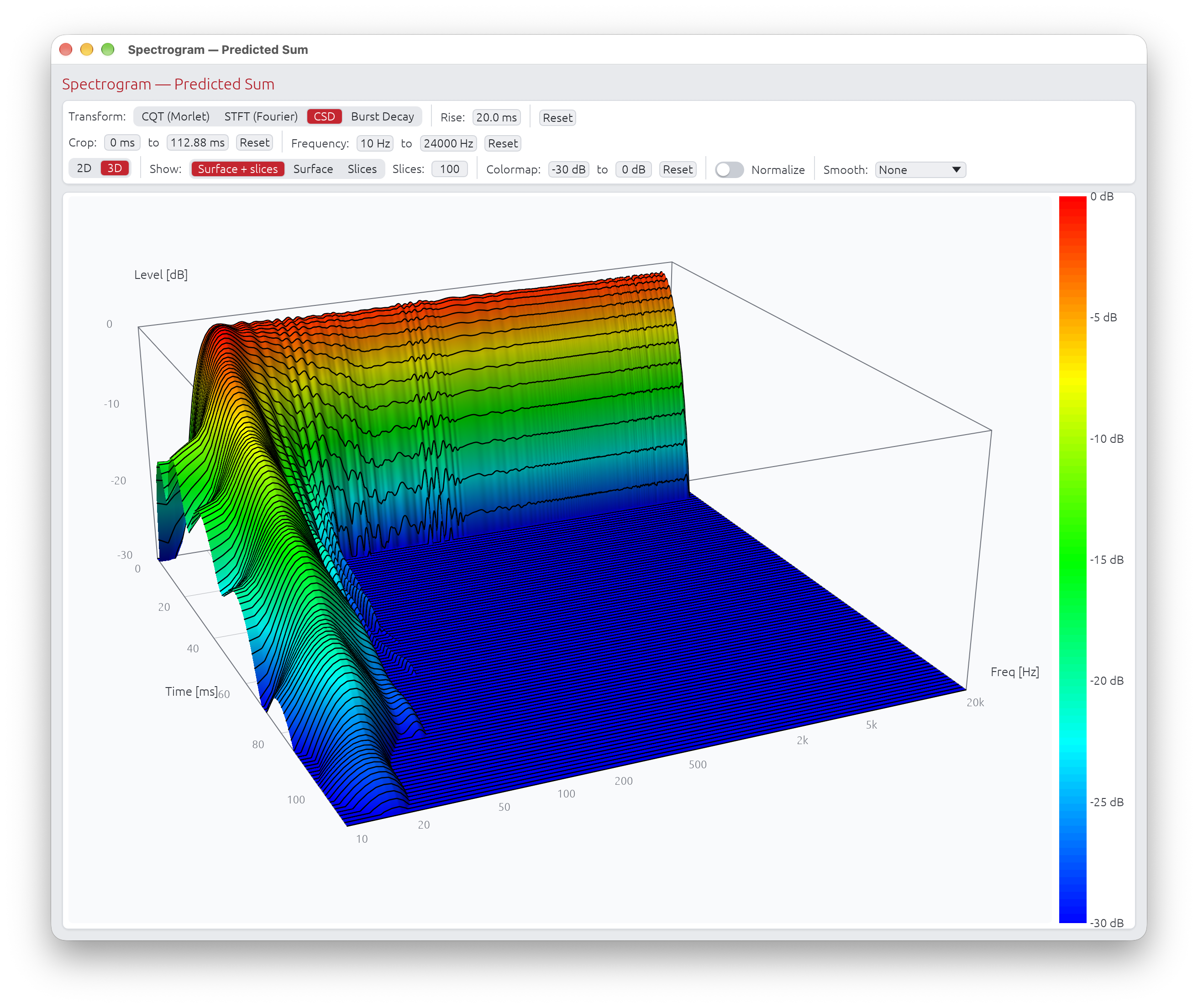Click the red close window button
The image size is (1198, 1008).
[x=66, y=50]
